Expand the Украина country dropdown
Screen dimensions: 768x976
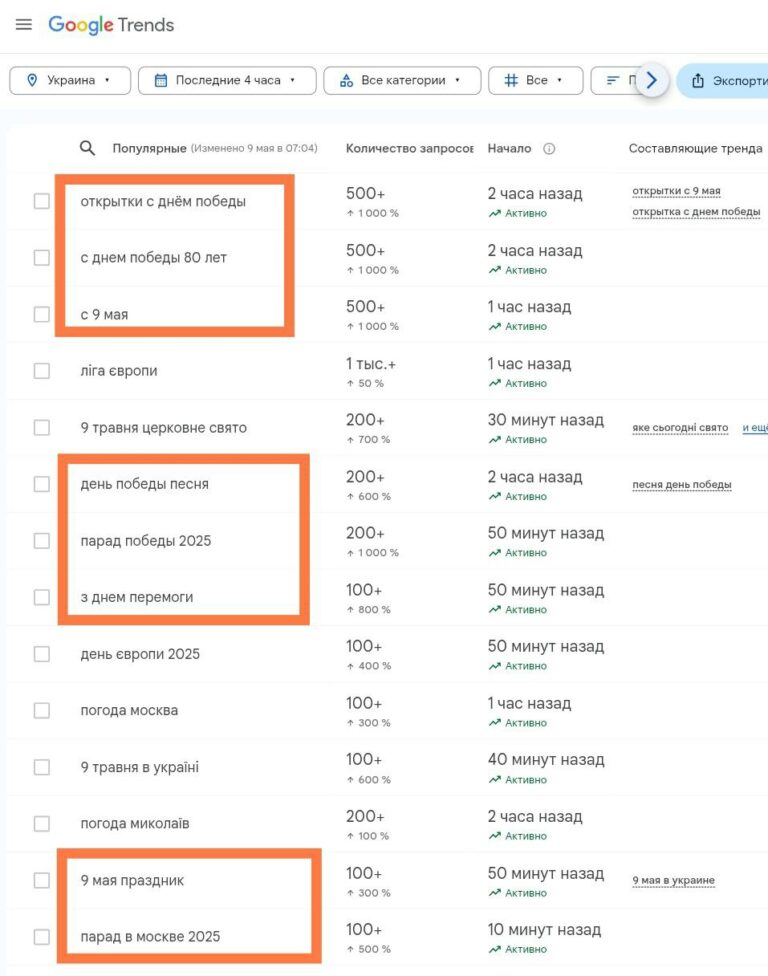click(x=69, y=81)
